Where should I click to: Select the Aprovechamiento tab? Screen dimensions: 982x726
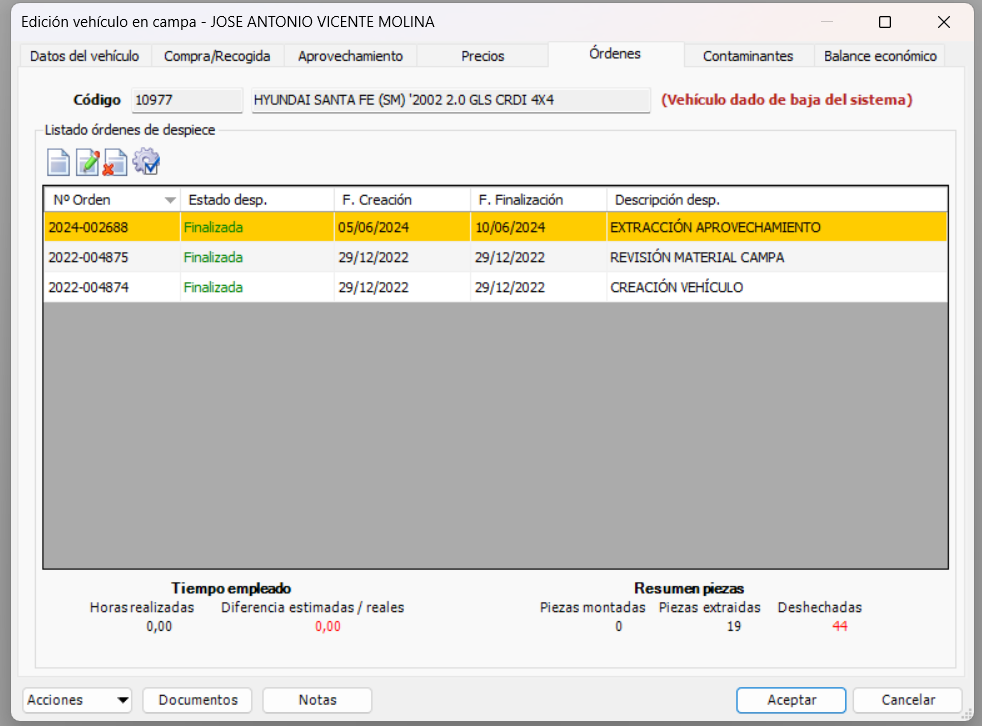(x=349, y=56)
